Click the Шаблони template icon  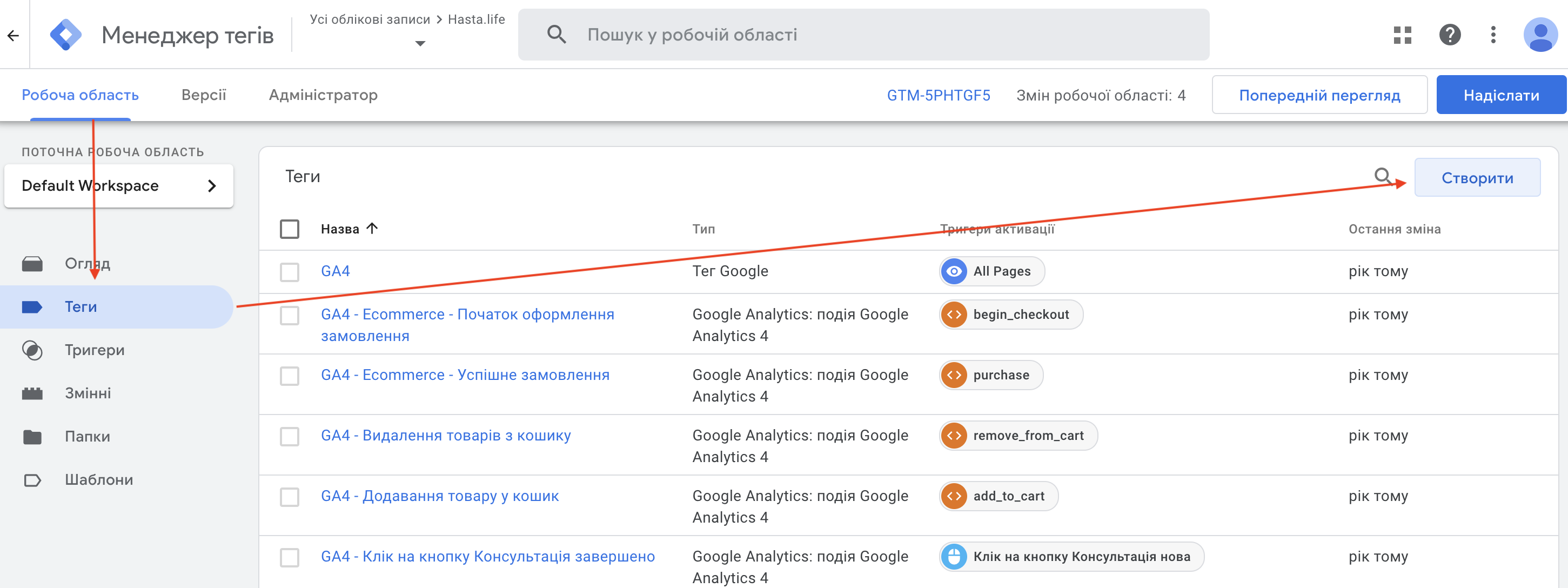coord(32,480)
